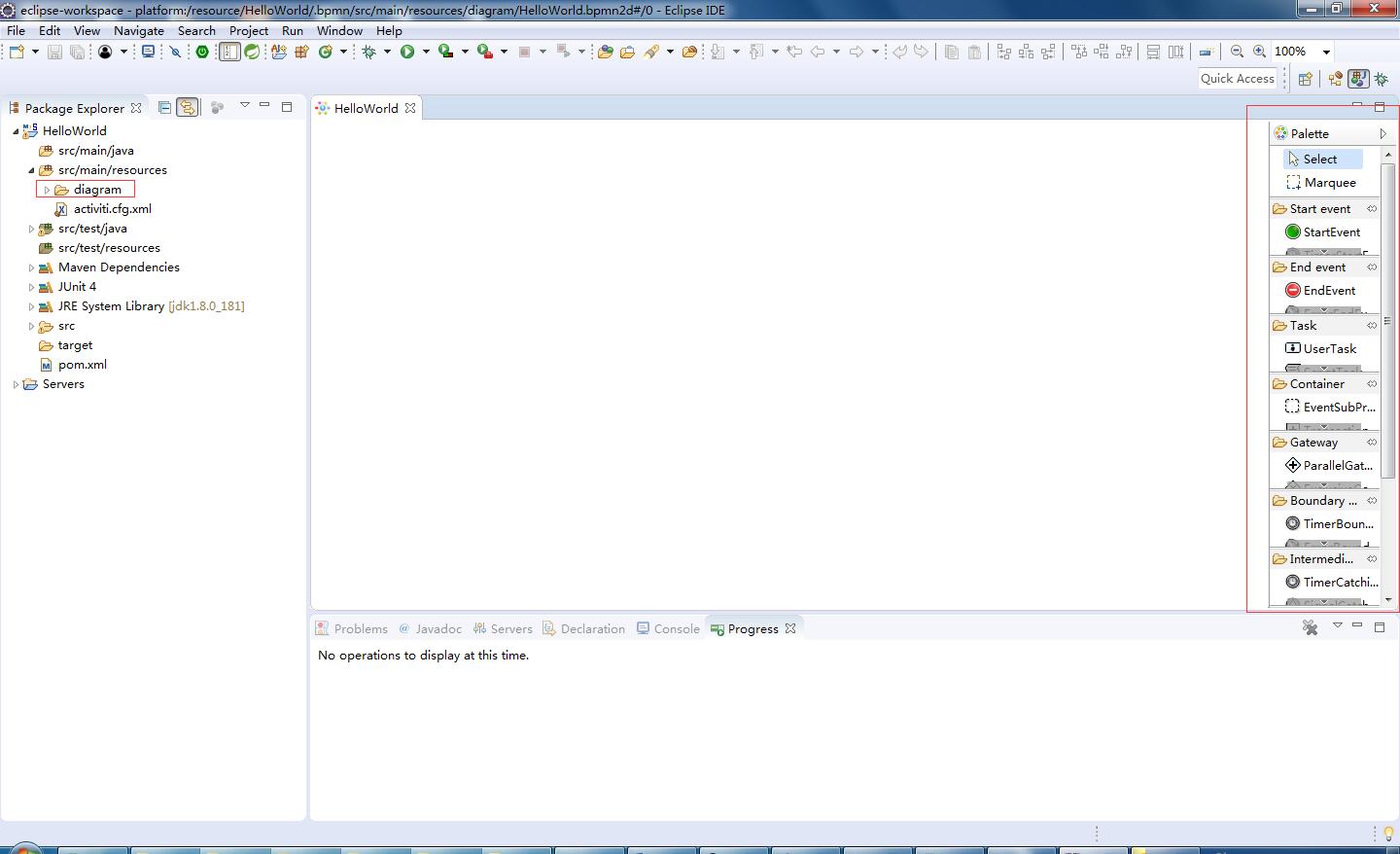
Task: Select the src/main/java source folder
Action: [86, 151]
